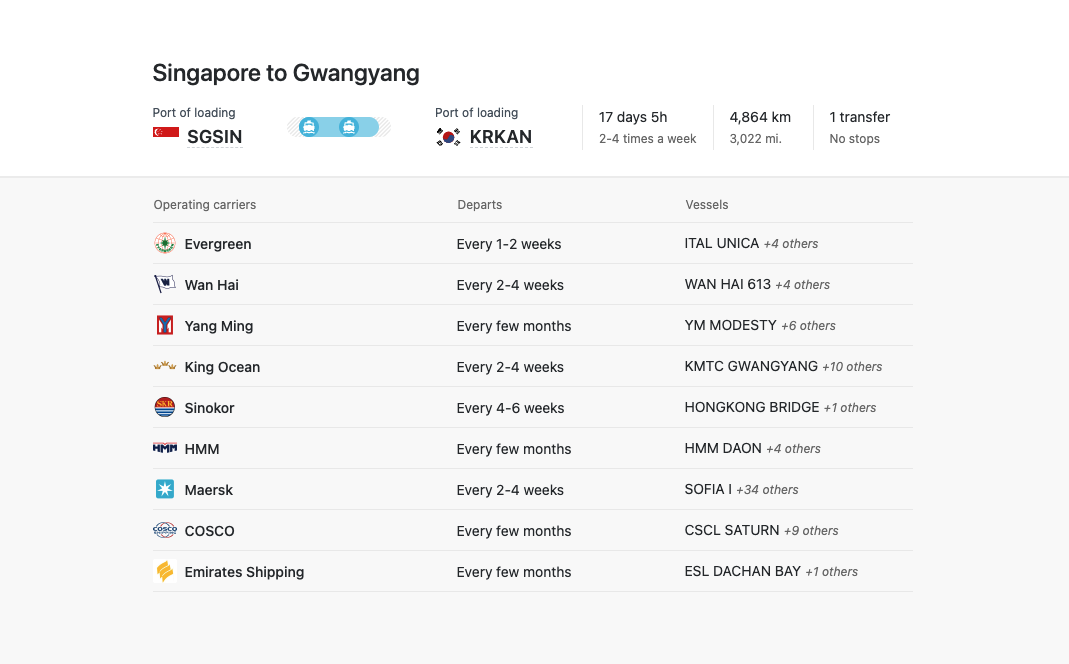Click the Emirates Shipping logo icon
The image size is (1069, 664).
pos(164,571)
